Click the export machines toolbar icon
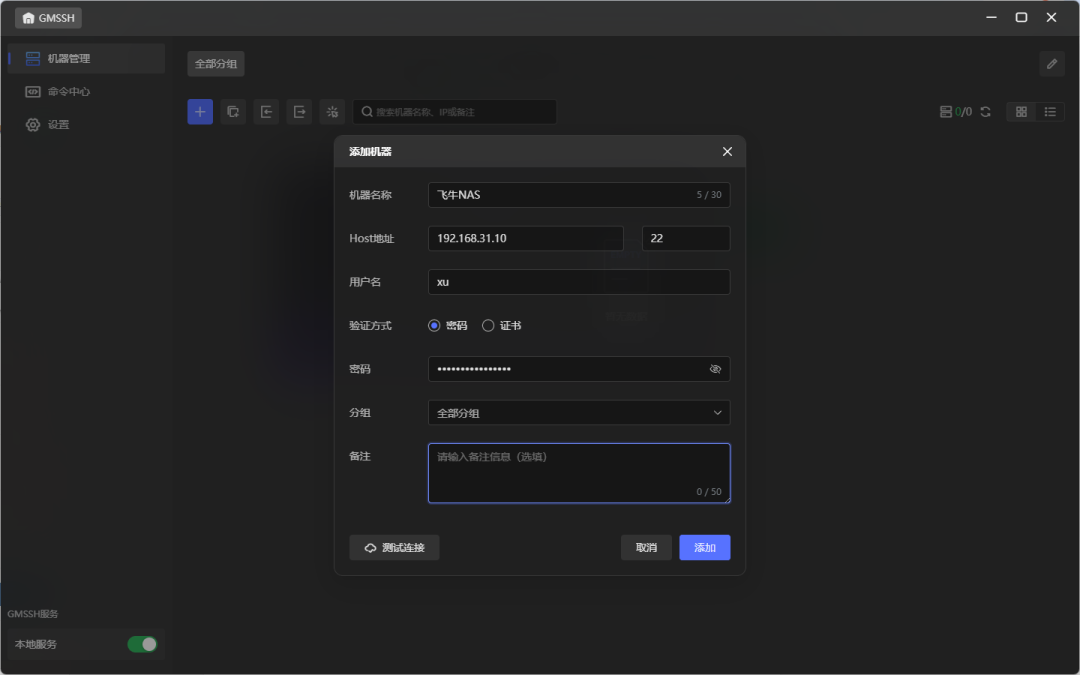1080x675 pixels. point(299,112)
